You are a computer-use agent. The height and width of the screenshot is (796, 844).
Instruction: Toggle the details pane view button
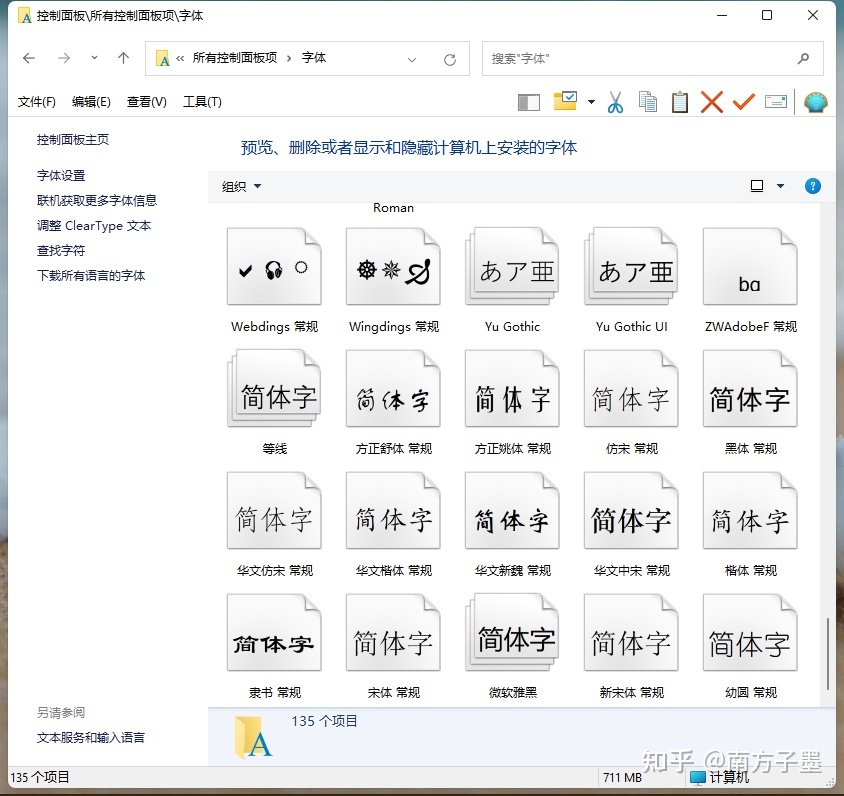(x=775, y=101)
